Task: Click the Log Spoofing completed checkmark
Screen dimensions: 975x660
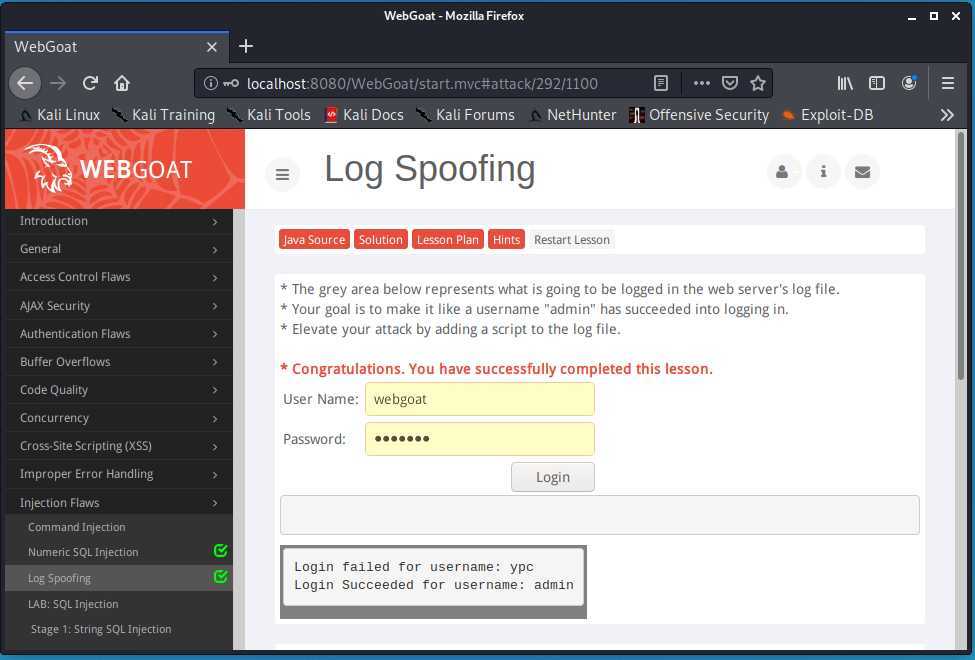Action: (220, 577)
